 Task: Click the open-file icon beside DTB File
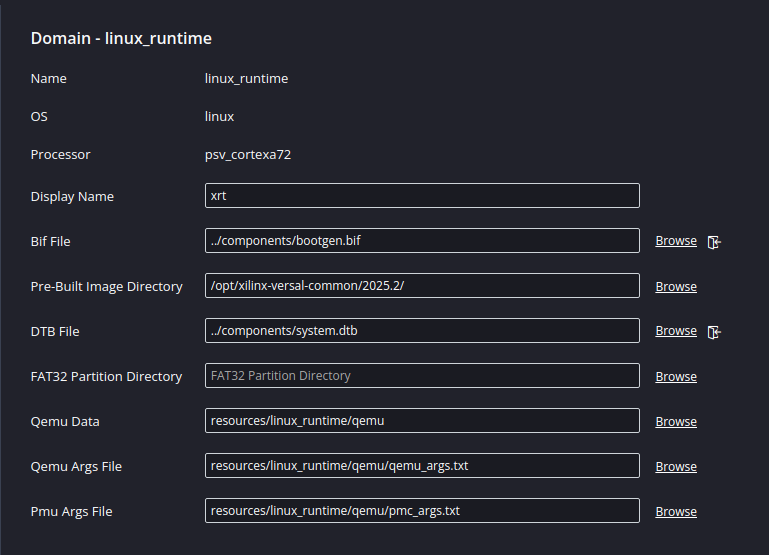pos(714,331)
